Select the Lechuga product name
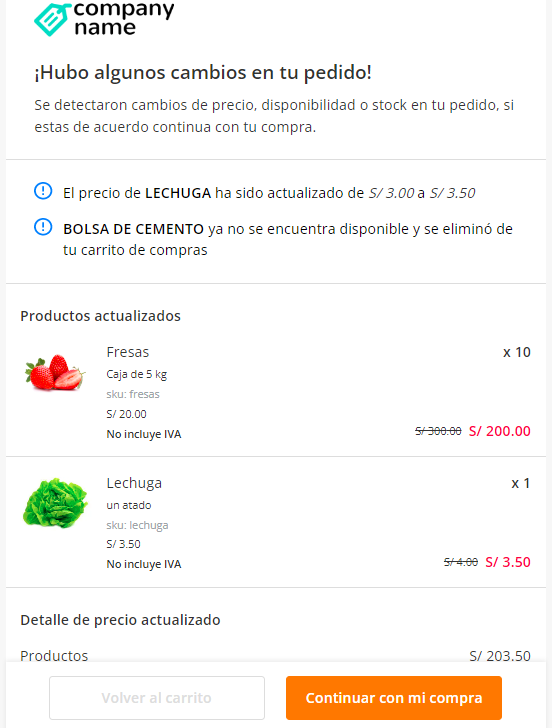 click(134, 483)
